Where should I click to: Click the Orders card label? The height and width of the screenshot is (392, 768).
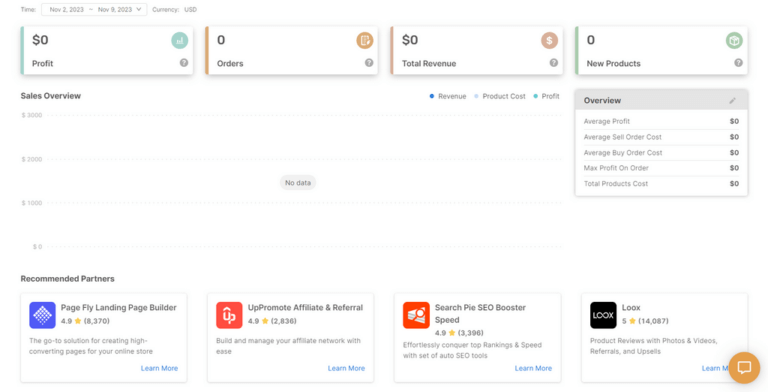pyautogui.click(x=230, y=64)
